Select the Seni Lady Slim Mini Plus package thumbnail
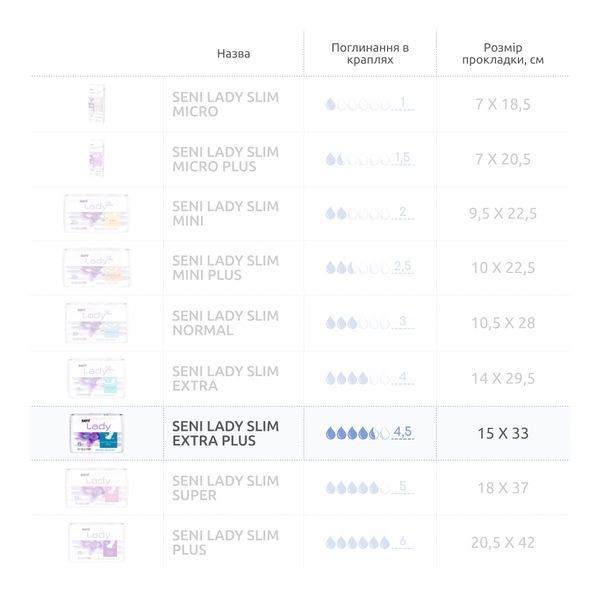The width and height of the screenshot is (600, 600). pos(96,267)
